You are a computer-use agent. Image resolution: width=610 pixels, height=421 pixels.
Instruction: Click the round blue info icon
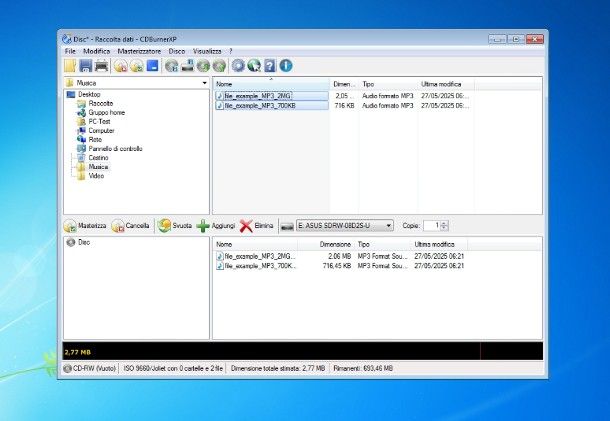tap(286, 66)
